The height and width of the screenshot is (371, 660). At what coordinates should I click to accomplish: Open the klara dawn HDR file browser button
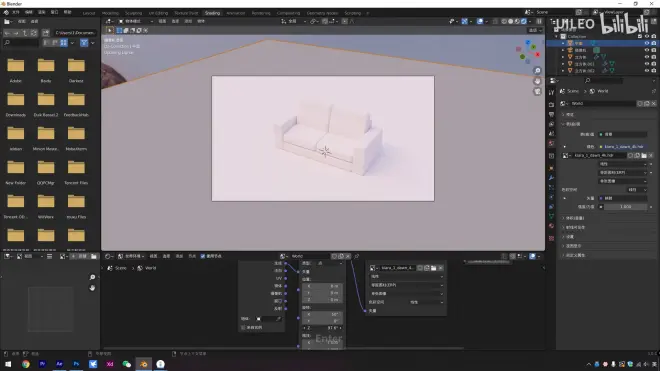[x=644, y=155]
